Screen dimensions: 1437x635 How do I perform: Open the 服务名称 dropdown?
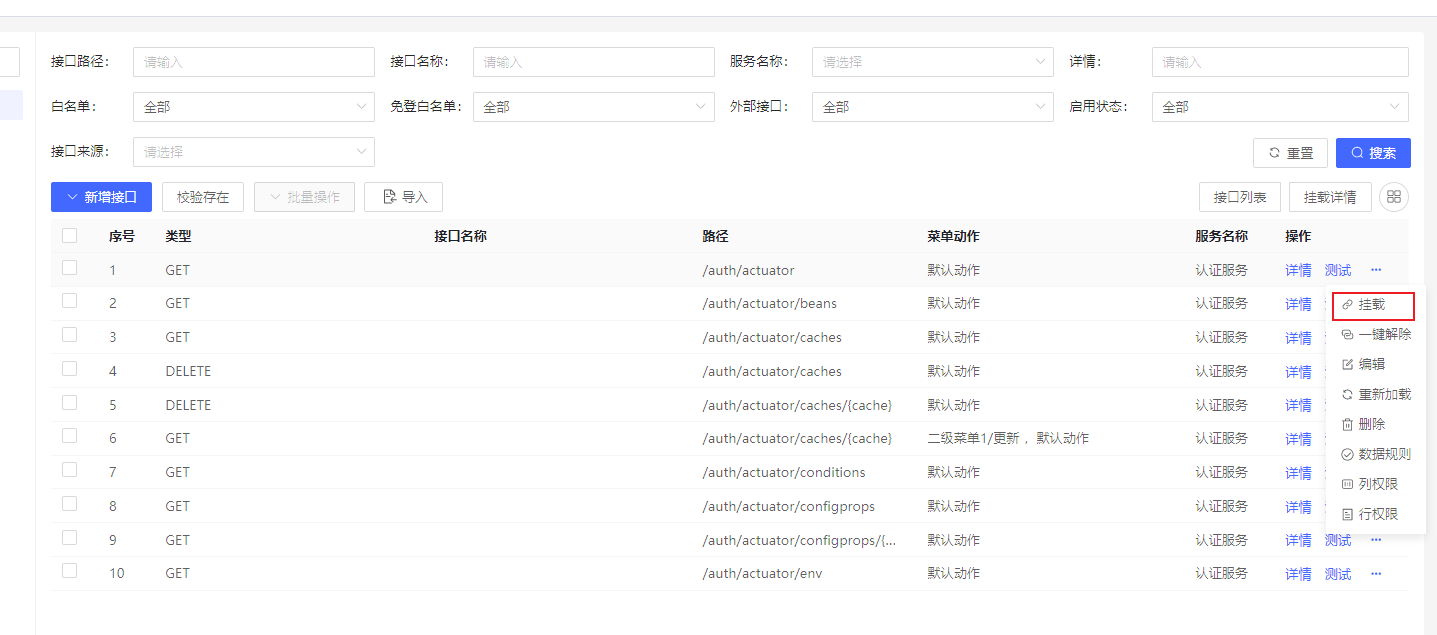coord(933,62)
